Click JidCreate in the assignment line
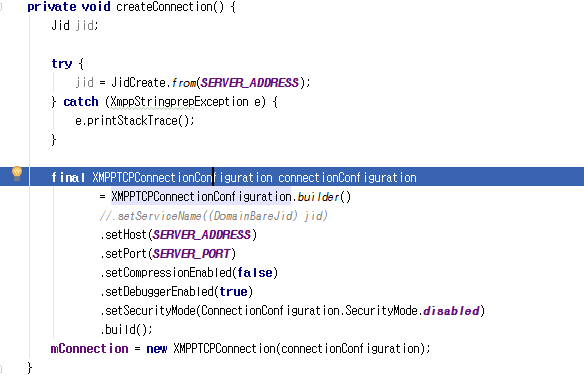 point(138,82)
